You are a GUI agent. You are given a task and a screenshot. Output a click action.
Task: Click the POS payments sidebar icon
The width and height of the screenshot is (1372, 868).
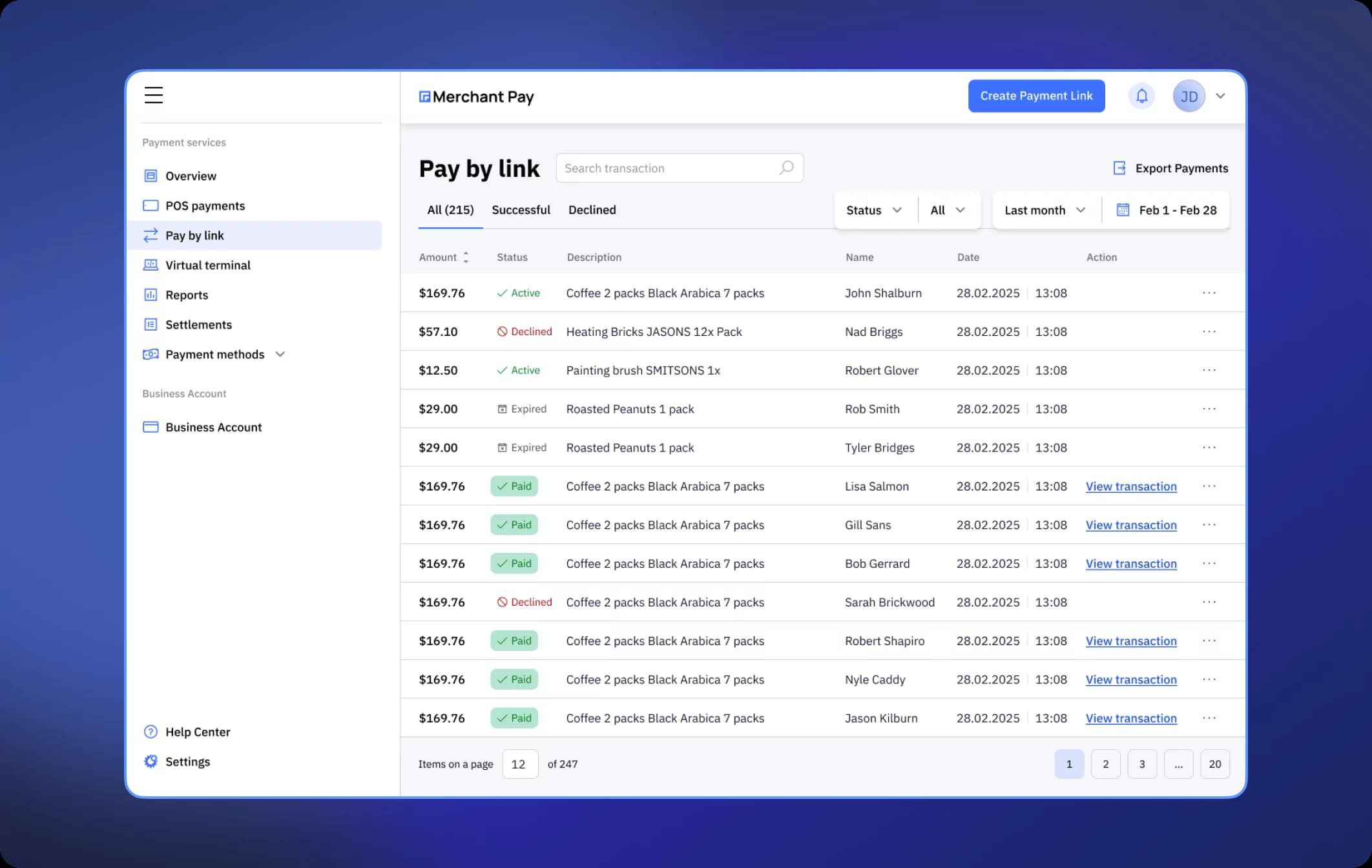click(151, 205)
